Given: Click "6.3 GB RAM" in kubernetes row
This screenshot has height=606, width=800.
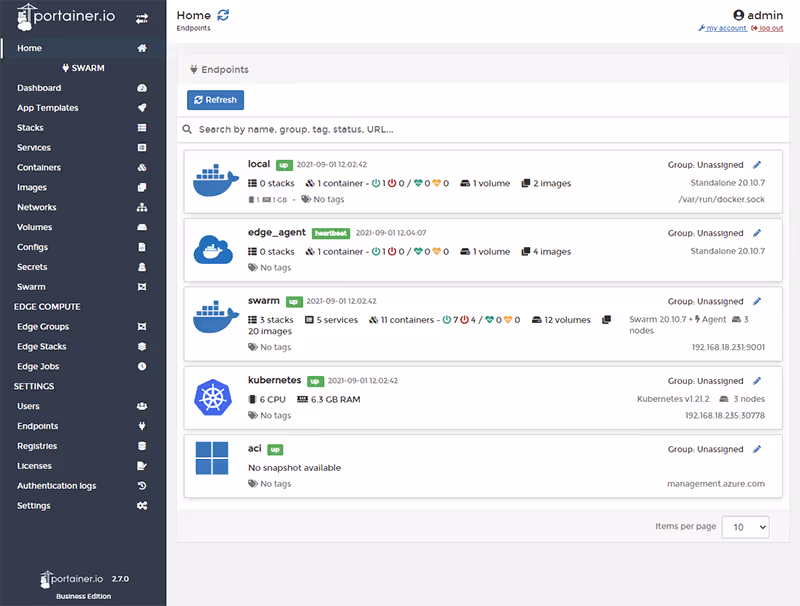Looking at the screenshot, I should click(x=329, y=399).
